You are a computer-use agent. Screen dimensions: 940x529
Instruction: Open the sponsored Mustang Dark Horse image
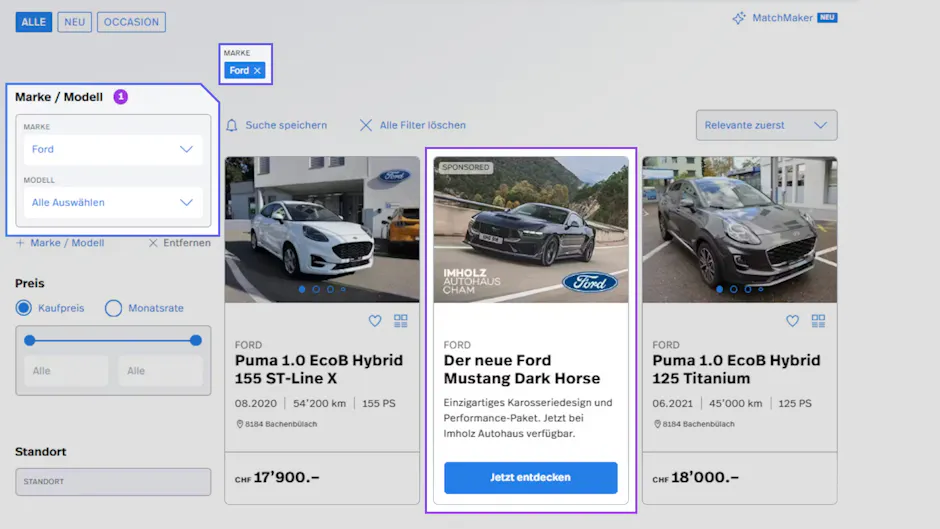(531, 229)
